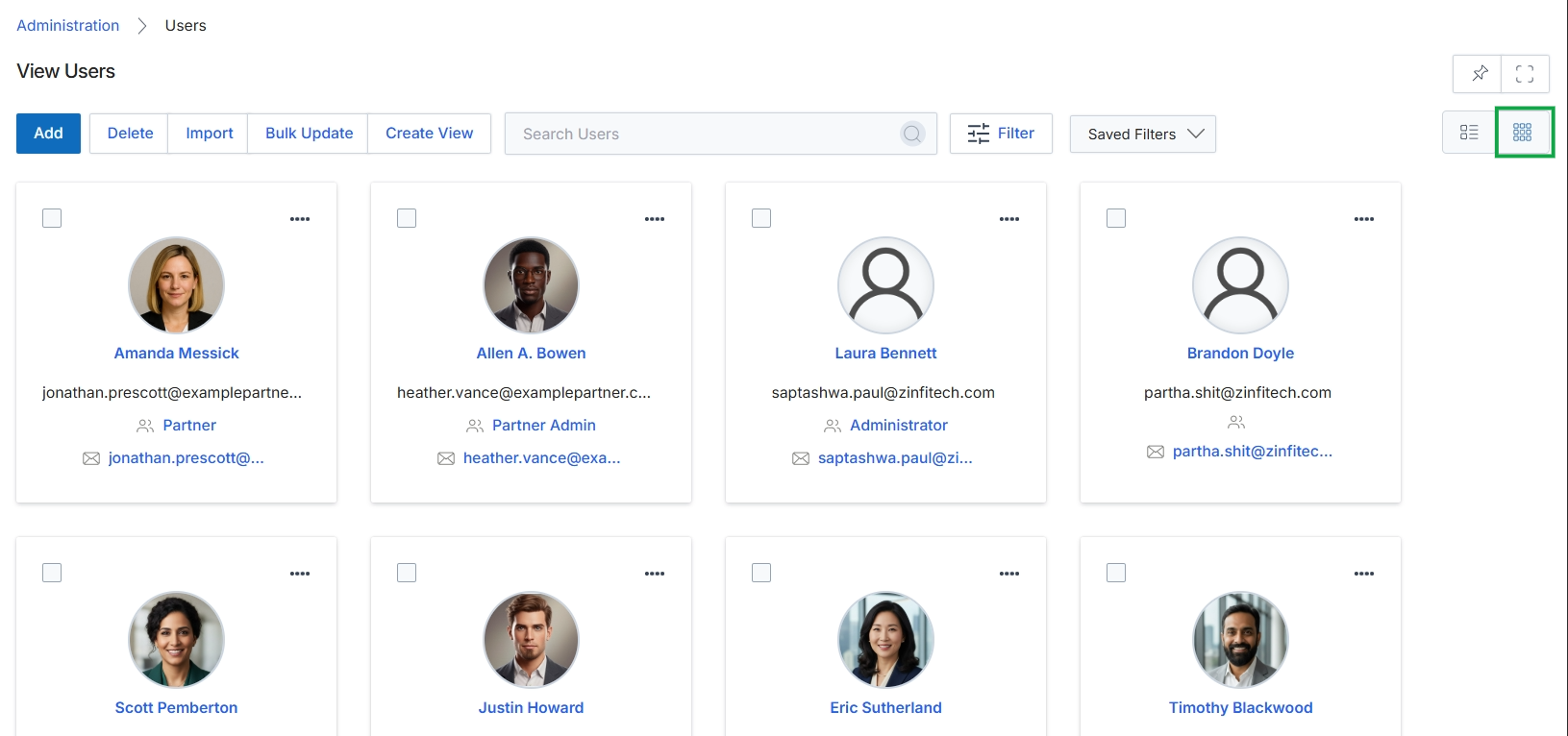Click partha.shit@zinfitec... email link
This screenshot has width=1568, height=736.
tap(1253, 452)
